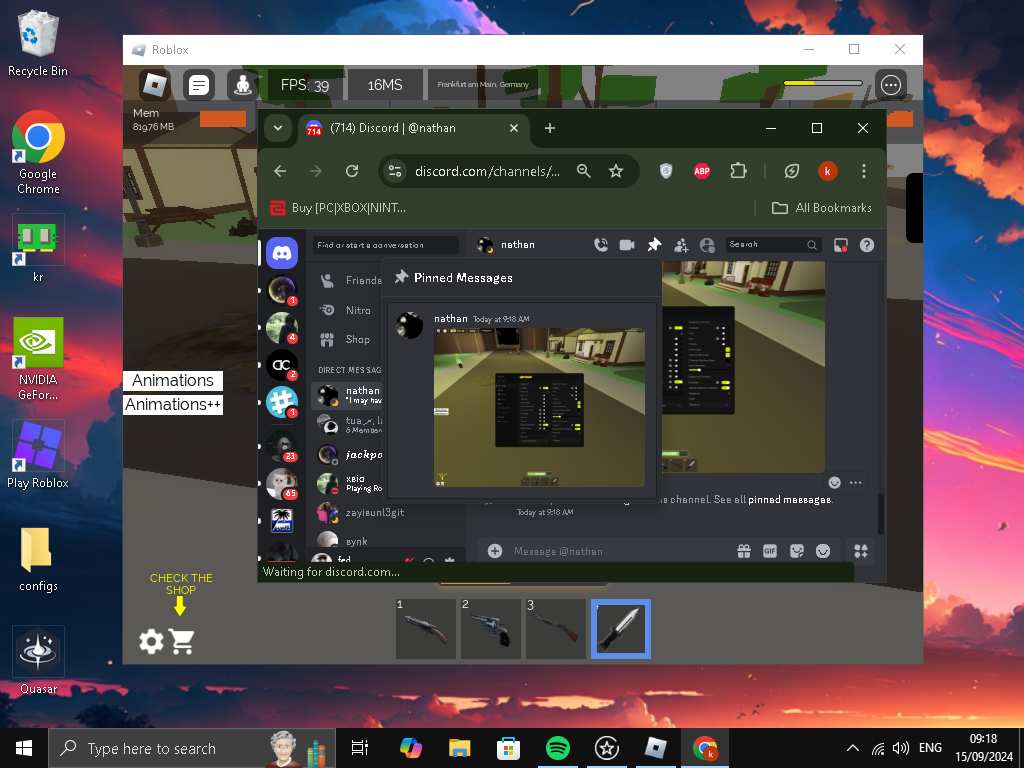Open Chrome zoom magnifier icon in address bar
The width and height of the screenshot is (1024, 768).
[x=584, y=171]
